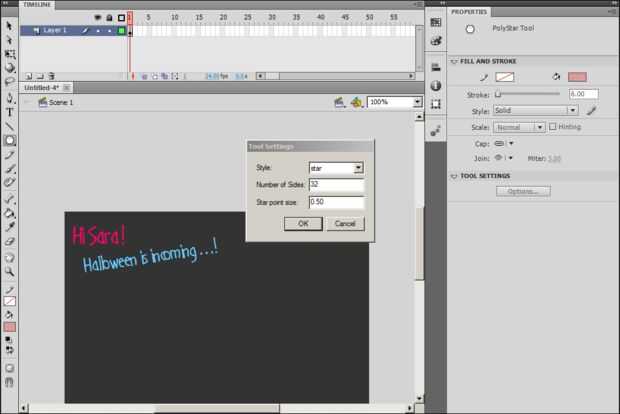Select the Selection arrow tool
This screenshot has width=620, height=414.
[9, 26]
